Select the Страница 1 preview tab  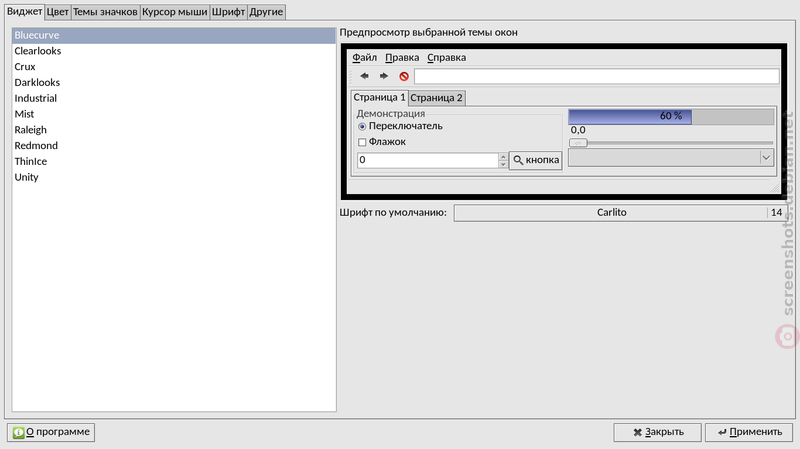(379, 97)
